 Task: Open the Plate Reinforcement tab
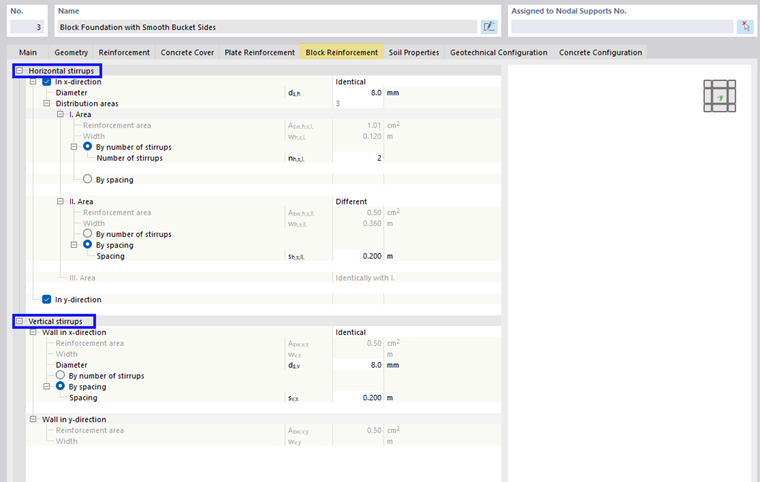point(259,52)
